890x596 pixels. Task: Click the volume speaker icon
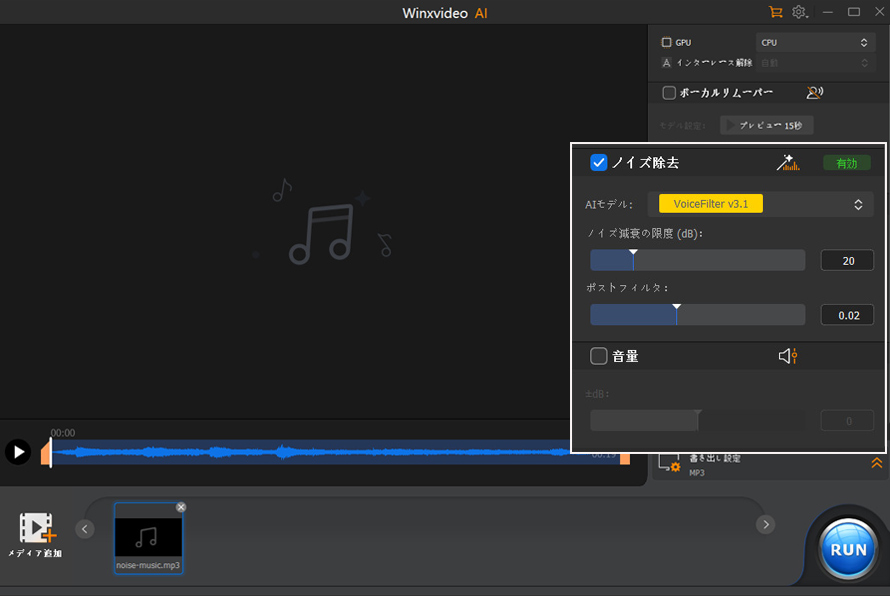coord(788,356)
